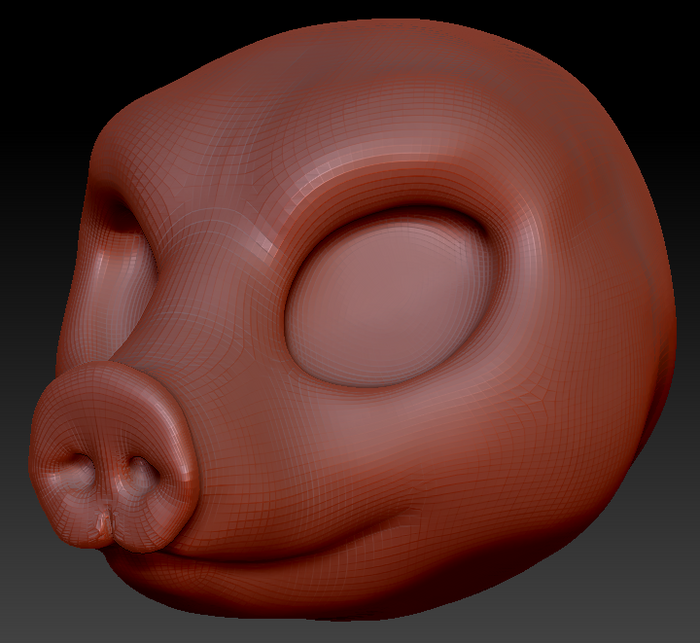
Task: Click the small notch below the nostrils
Action: point(105,522)
